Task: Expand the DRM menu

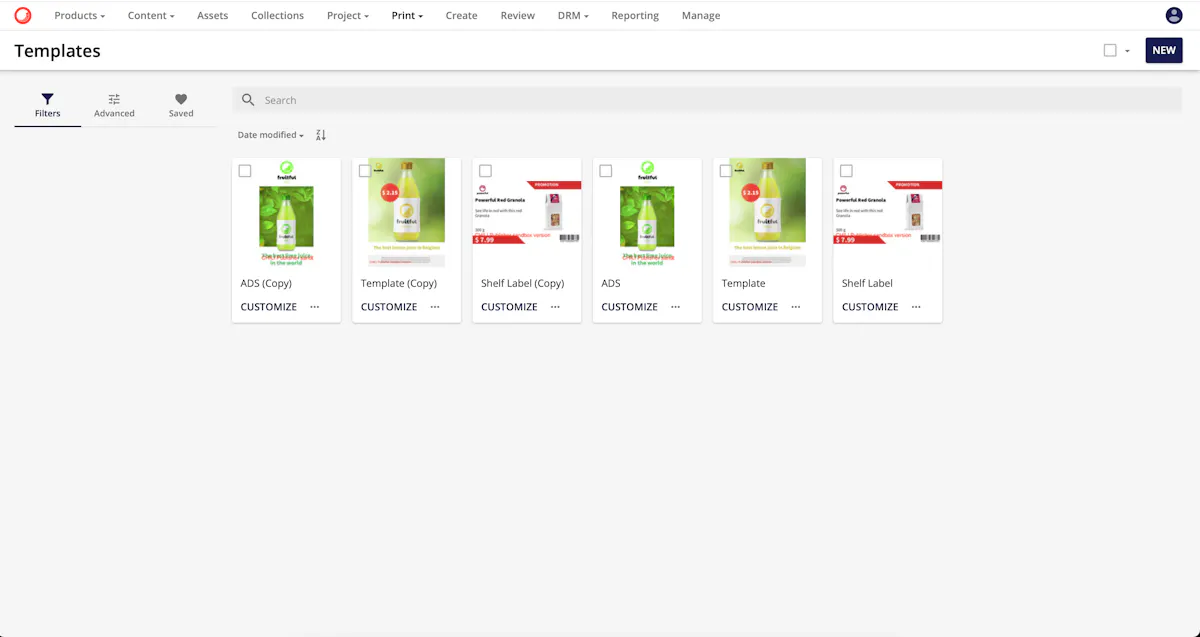Action: (x=573, y=16)
